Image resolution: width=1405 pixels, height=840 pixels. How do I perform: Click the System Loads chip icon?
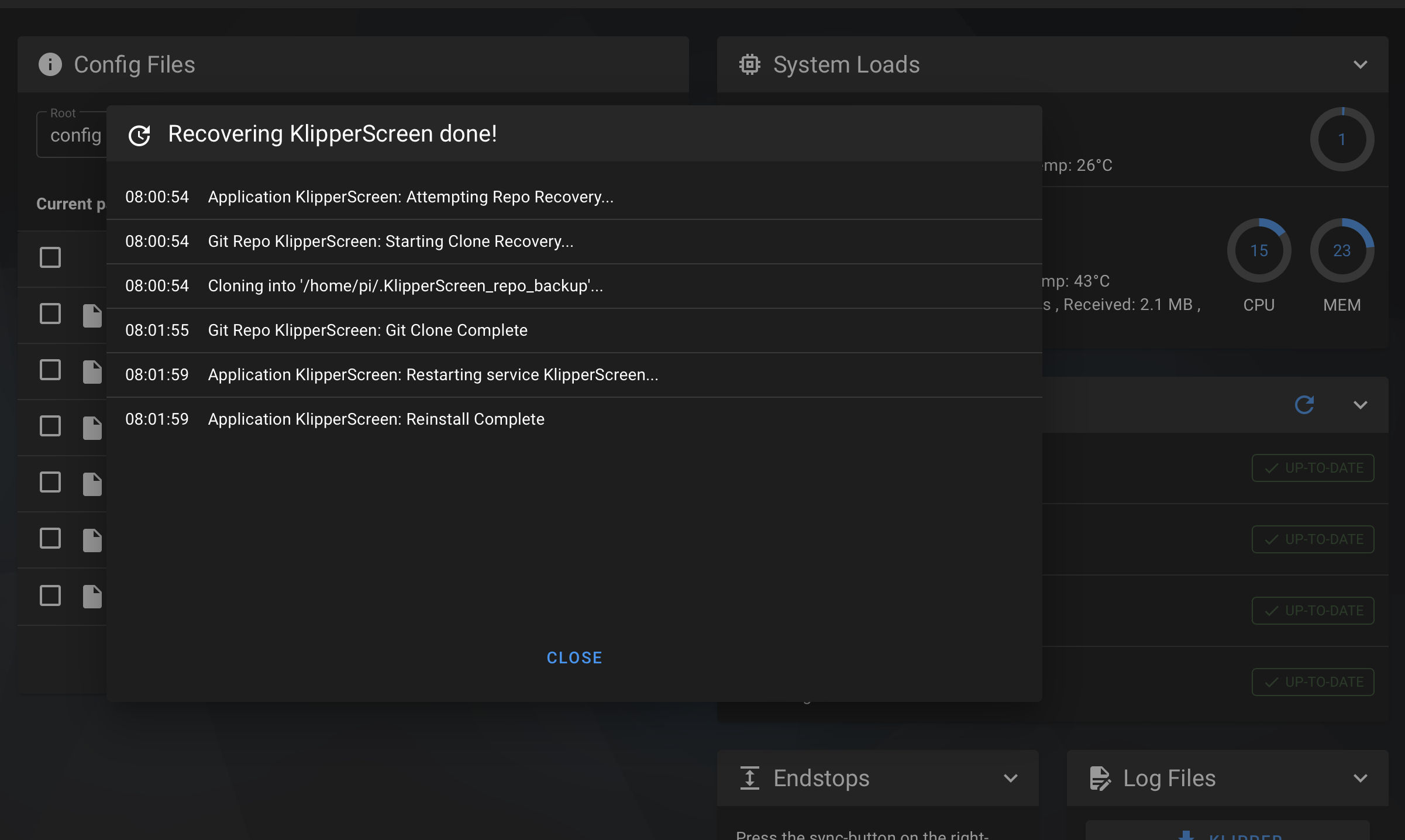[x=749, y=64]
